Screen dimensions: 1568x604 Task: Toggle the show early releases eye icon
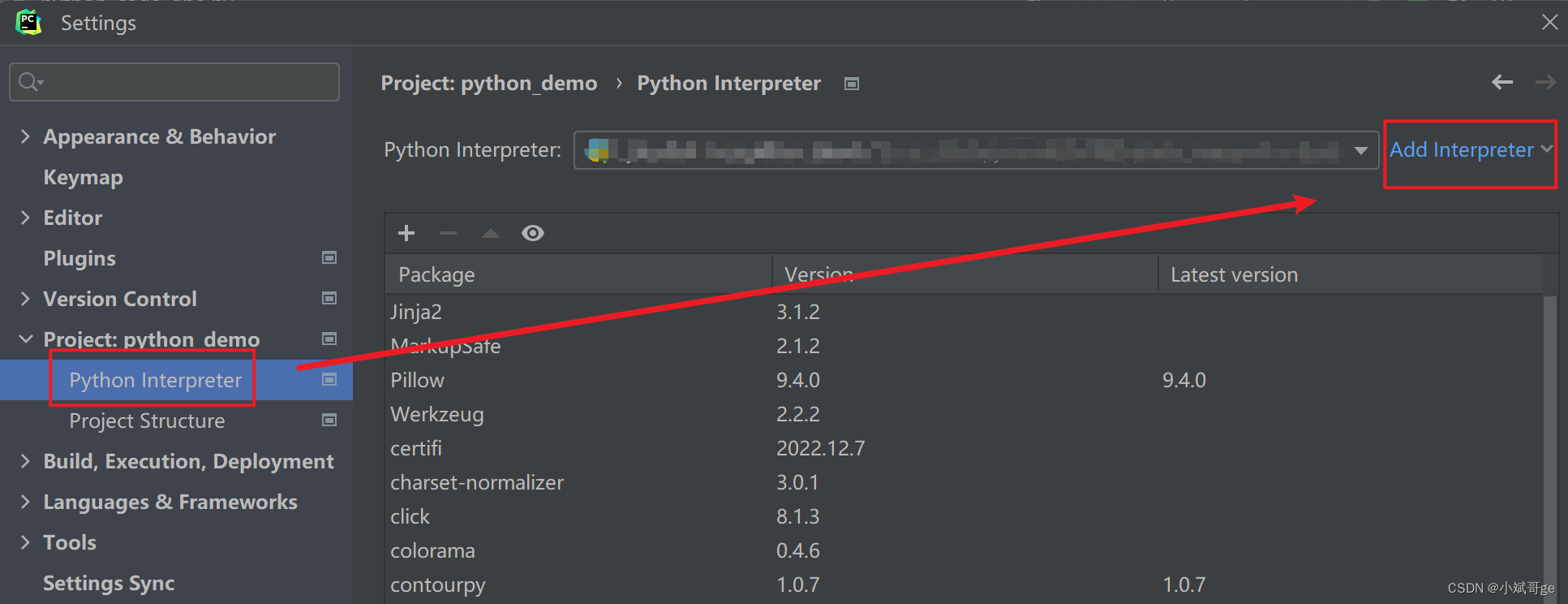coord(533,234)
